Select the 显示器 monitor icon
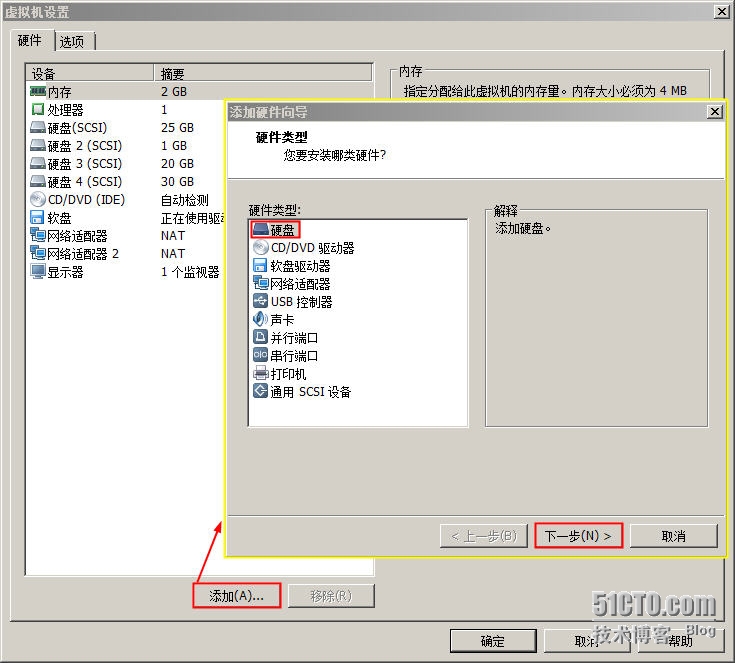The image size is (735, 663). (38, 271)
